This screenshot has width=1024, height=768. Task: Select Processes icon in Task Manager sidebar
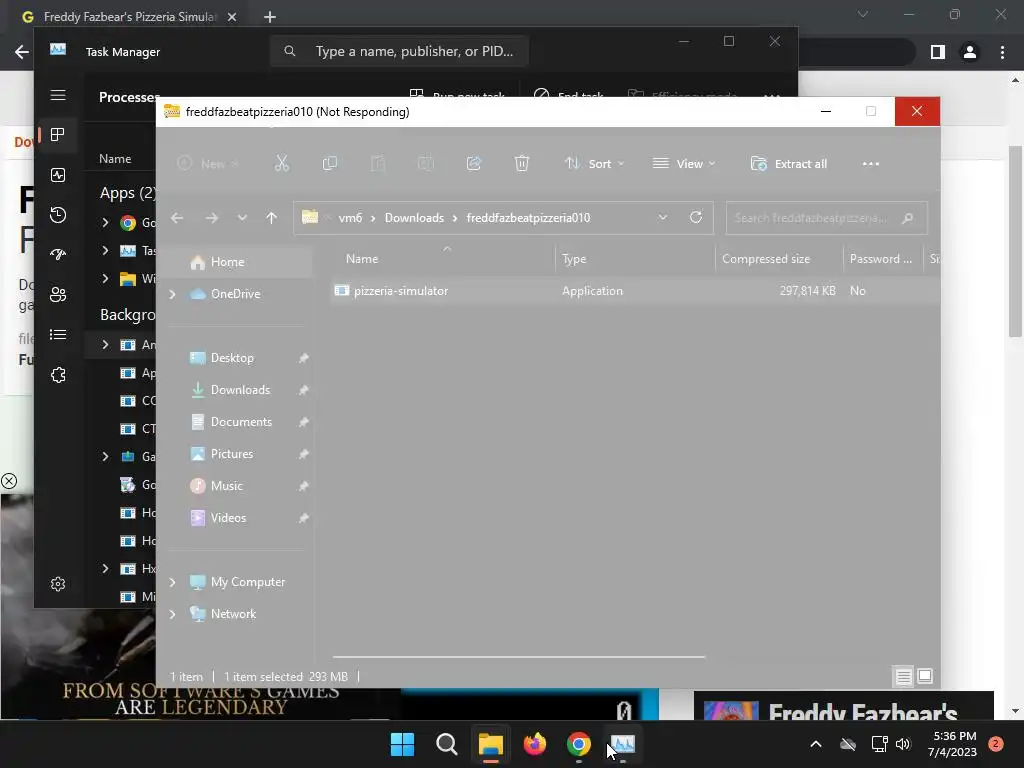(x=57, y=135)
